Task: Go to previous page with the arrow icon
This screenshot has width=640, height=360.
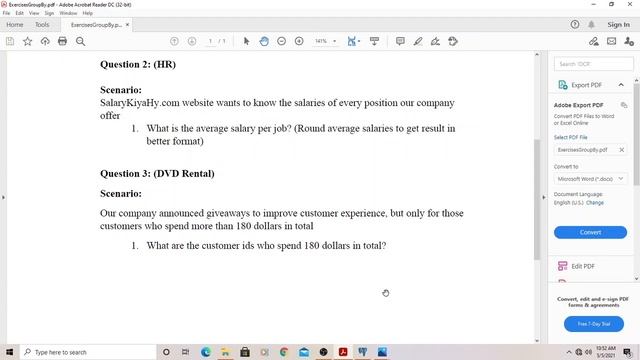Action: [x=174, y=41]
